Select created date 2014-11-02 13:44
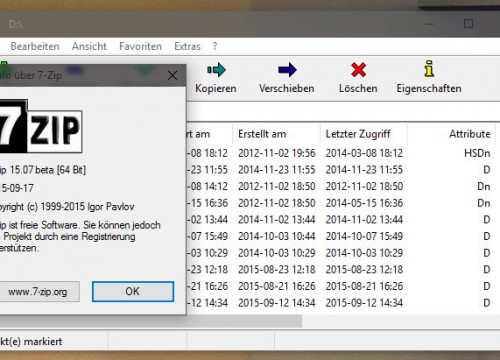 click(x=277, y=220)
